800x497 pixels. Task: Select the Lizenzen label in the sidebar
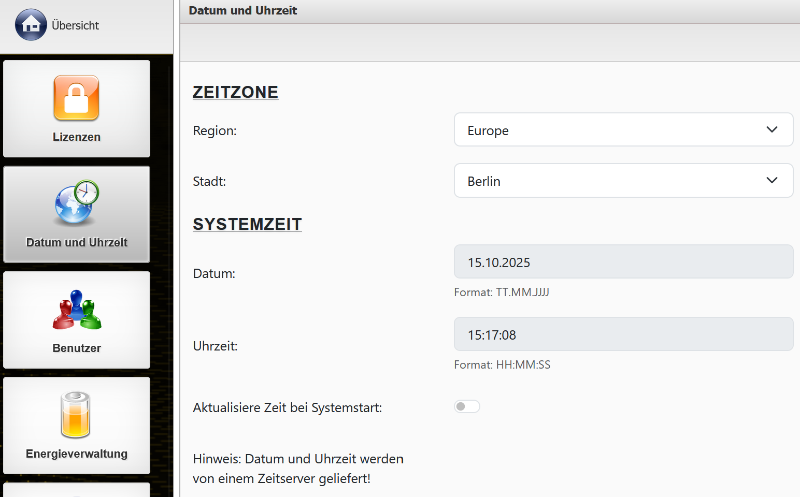[76, 137]
